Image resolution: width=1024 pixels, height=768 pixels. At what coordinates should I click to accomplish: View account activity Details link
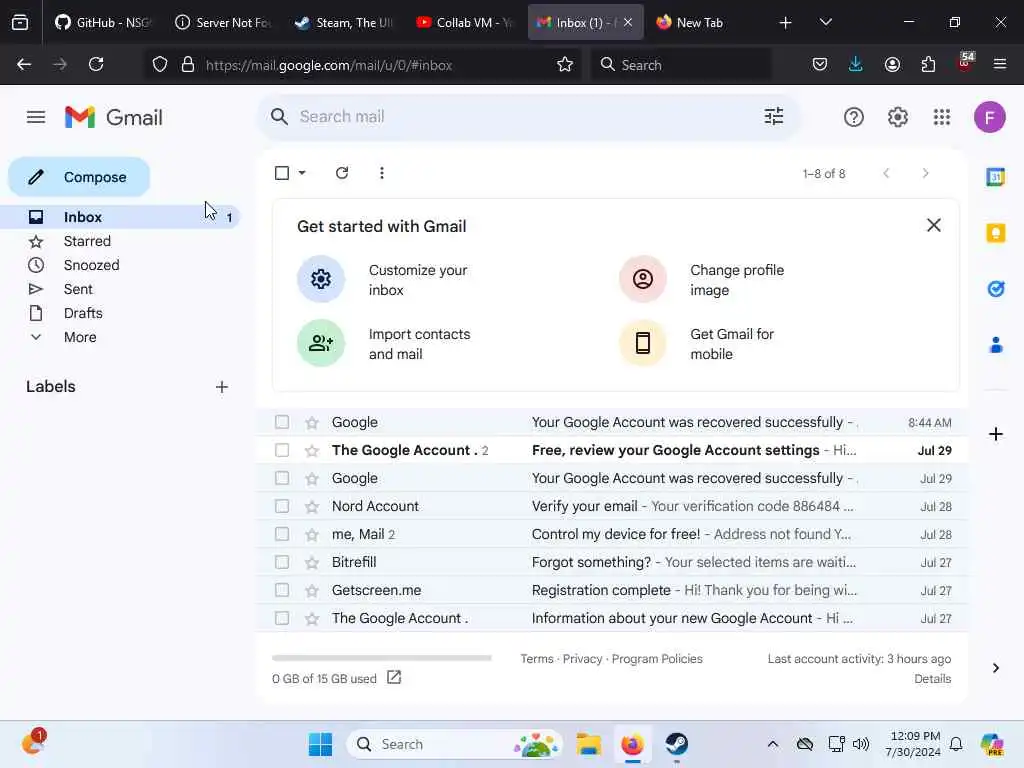[x=933, y=679]
